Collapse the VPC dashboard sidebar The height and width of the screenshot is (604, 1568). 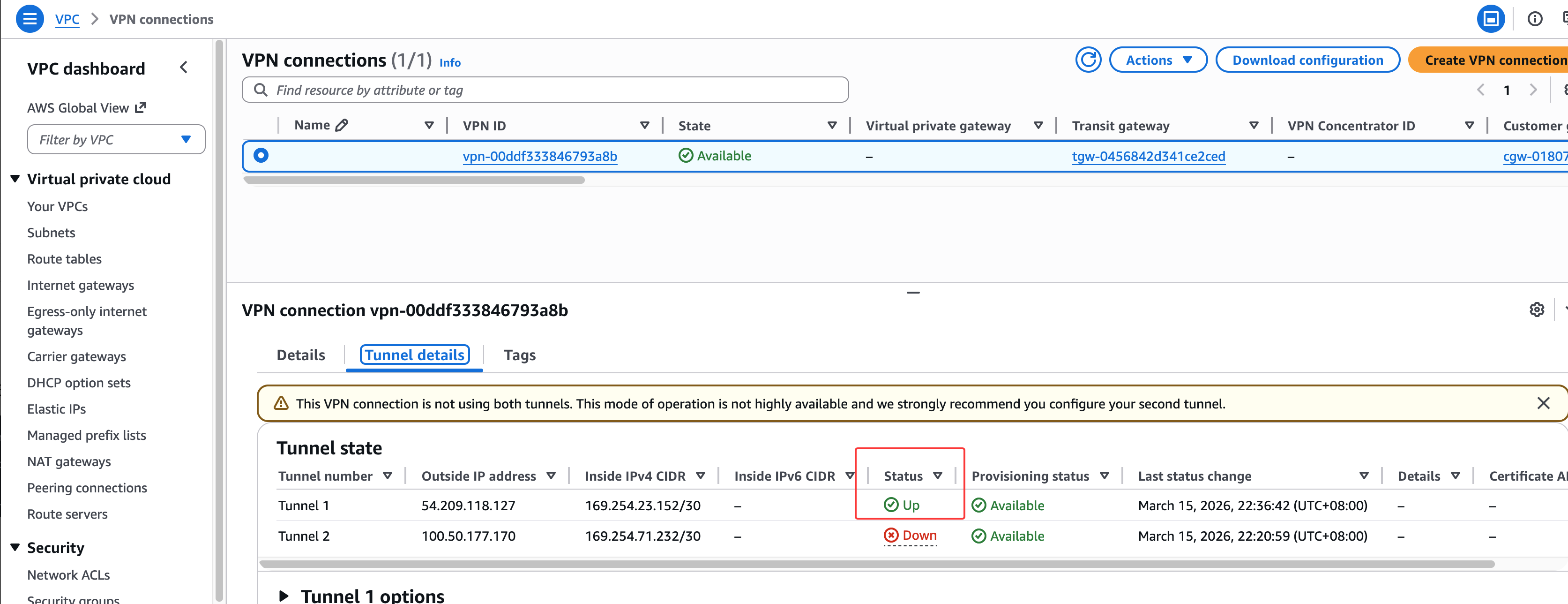pyautogui.click(x=184, y=68)
